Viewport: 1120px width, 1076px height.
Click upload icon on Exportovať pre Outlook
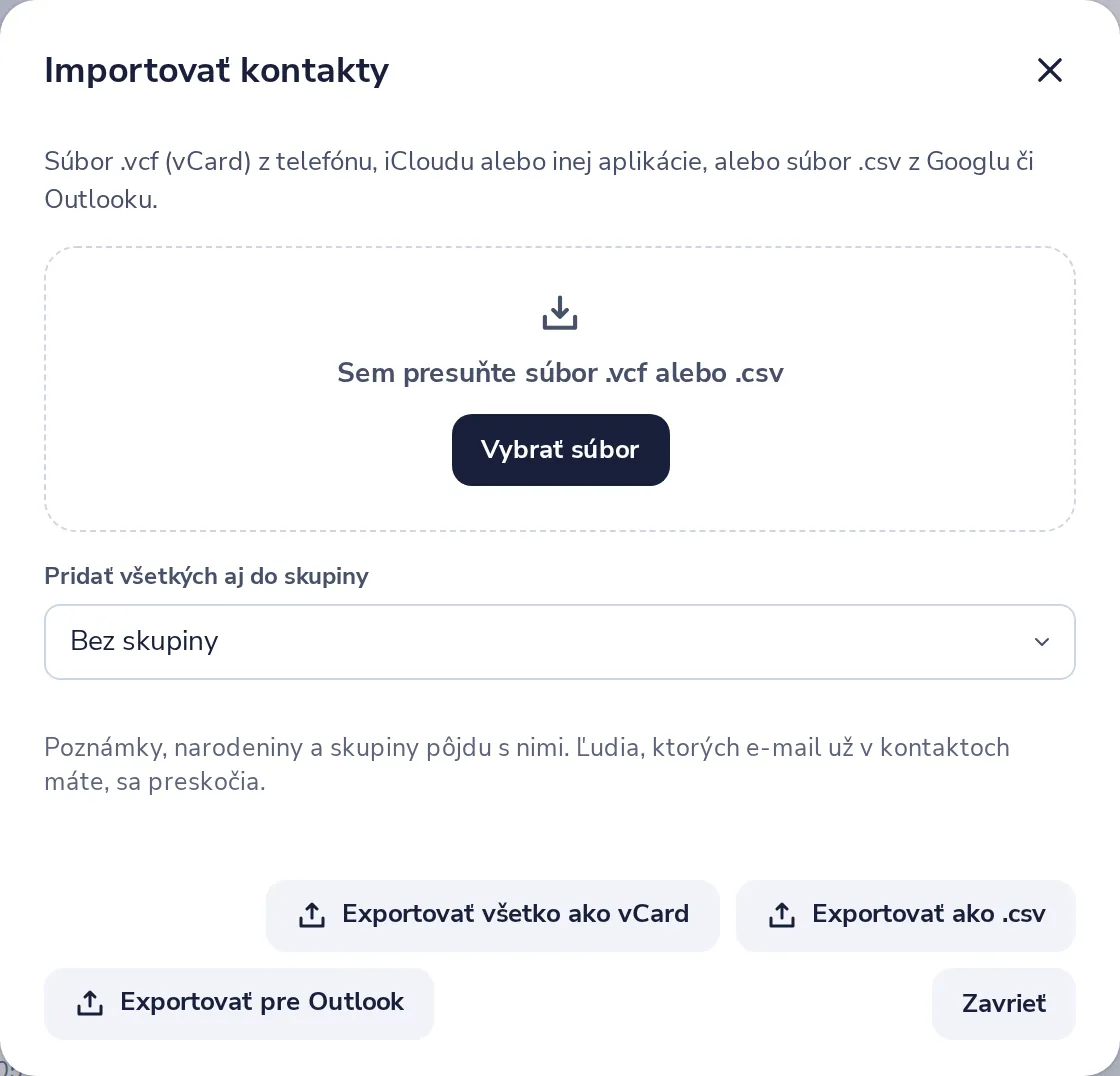tap(90, 1003)
